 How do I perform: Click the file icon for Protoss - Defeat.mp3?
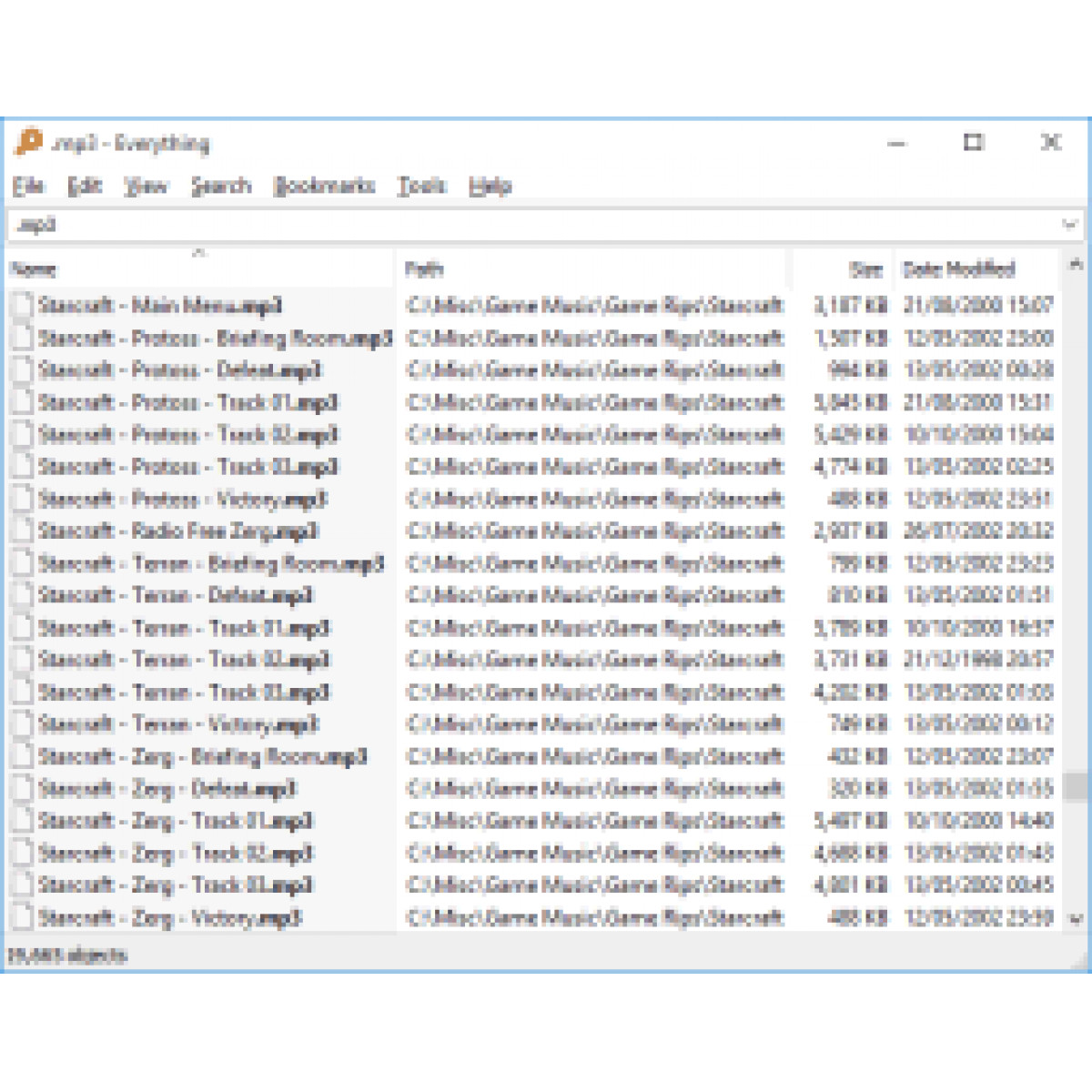pyautogui.click(x=23, y=370)
